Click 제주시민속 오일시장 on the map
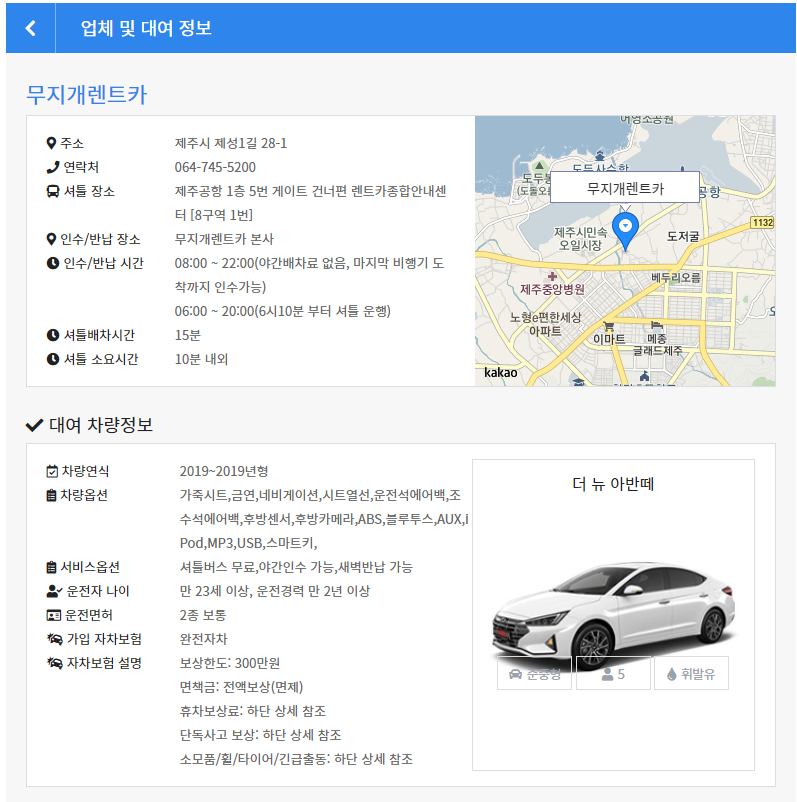Image resolution: width=797 pixels, height=802 pixels. click(x=580, y=239)
